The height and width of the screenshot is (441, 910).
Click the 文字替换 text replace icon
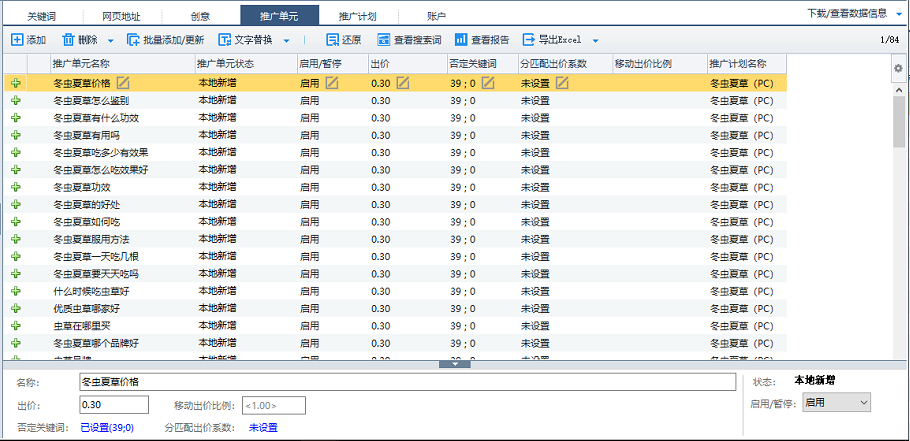pos(225,40)
